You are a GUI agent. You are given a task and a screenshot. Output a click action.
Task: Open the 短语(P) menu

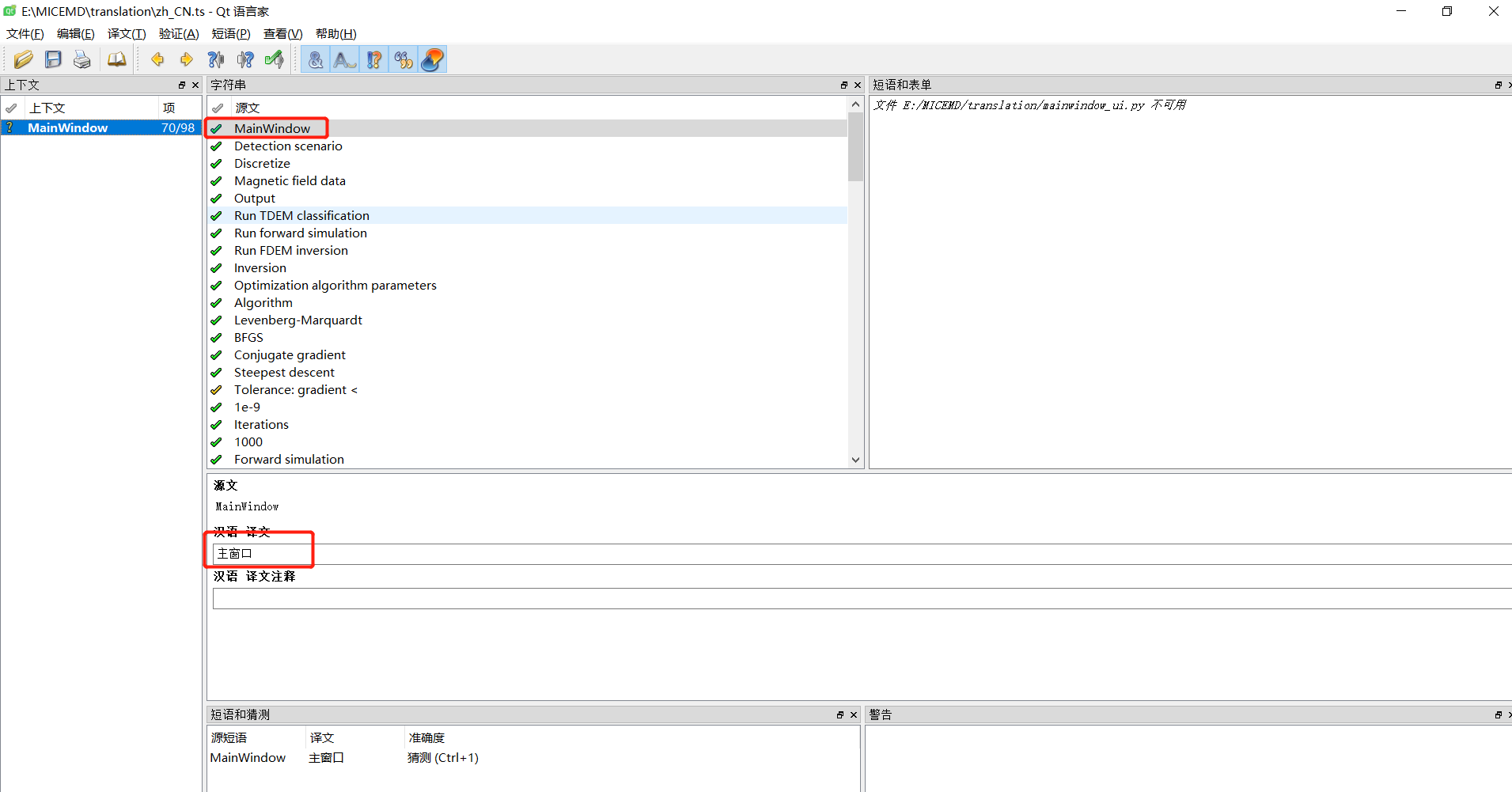231,34
